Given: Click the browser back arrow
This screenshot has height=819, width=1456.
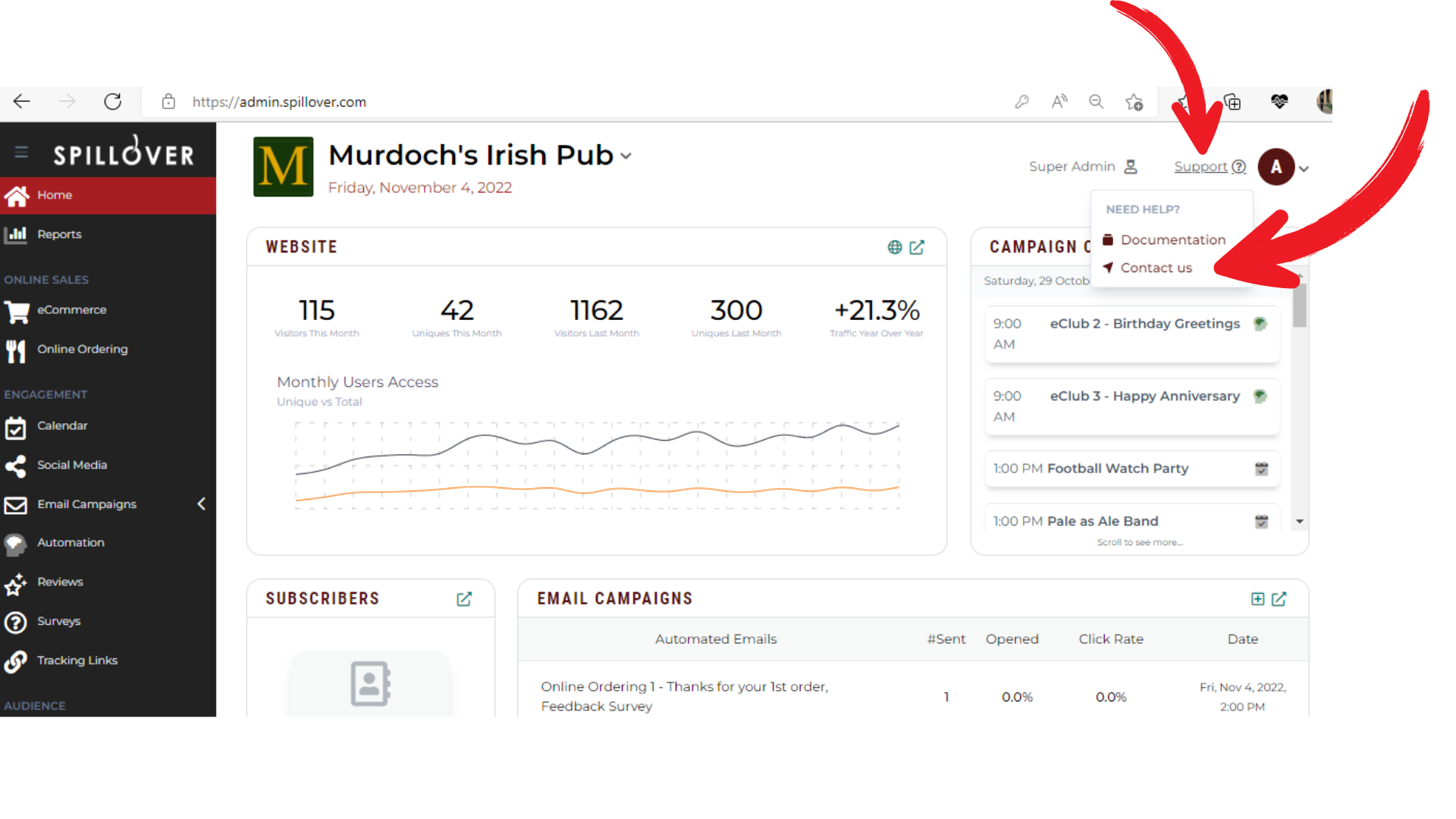Looking at the screenshot, I should pyautogui.click(x=22, y=102).
